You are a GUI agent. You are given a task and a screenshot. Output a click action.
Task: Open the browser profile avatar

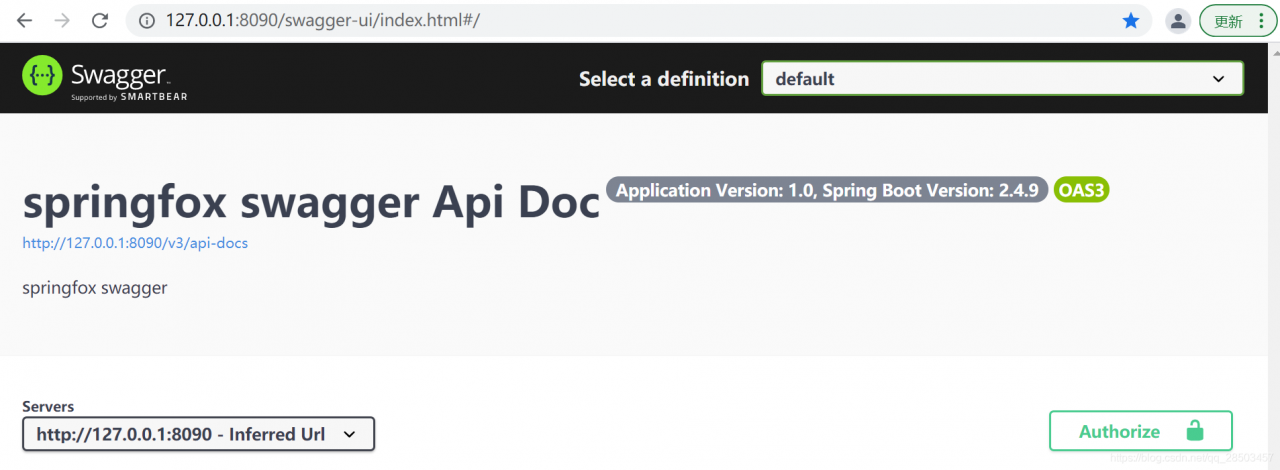point(1179,21)
